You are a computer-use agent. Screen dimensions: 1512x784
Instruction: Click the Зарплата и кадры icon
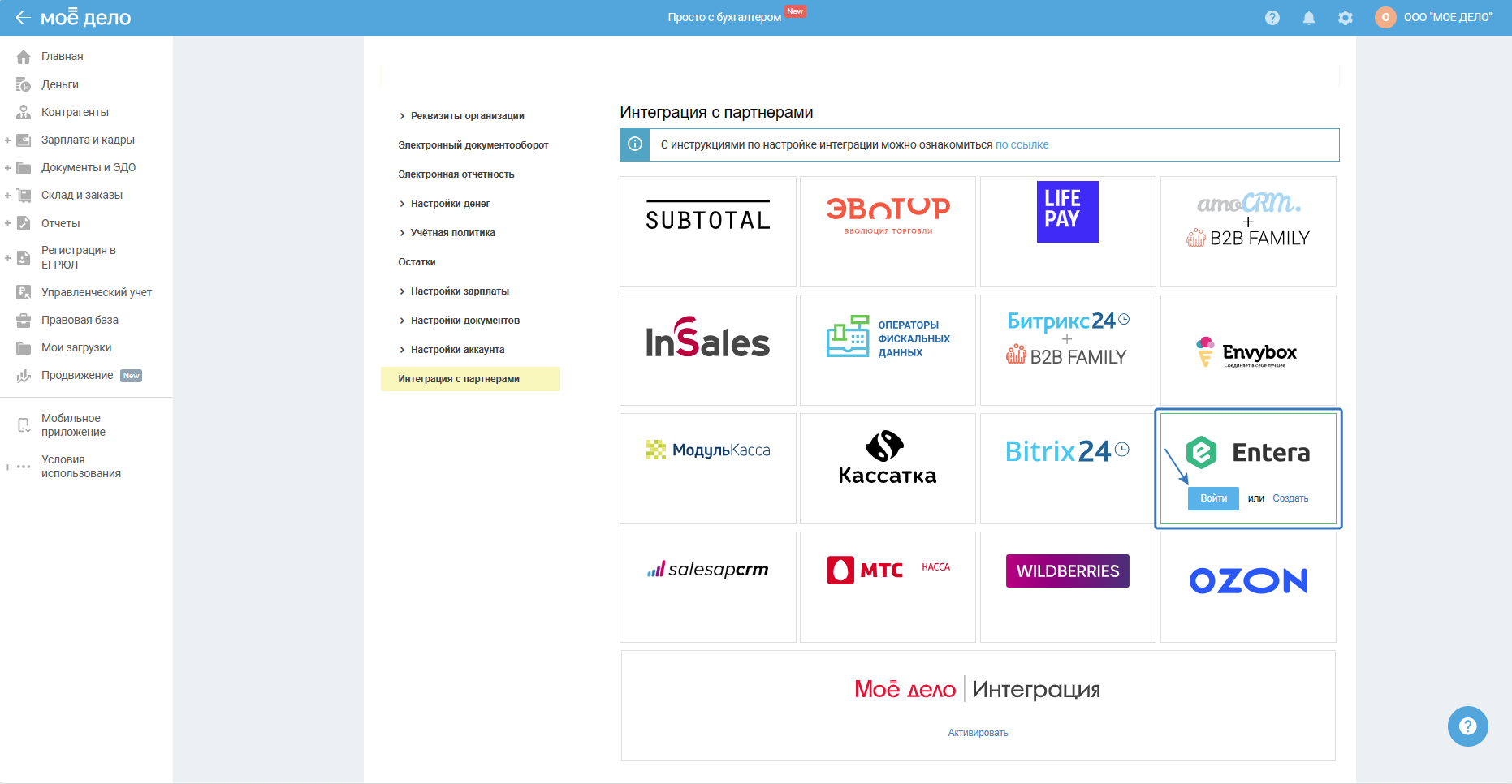click(24, 140)
